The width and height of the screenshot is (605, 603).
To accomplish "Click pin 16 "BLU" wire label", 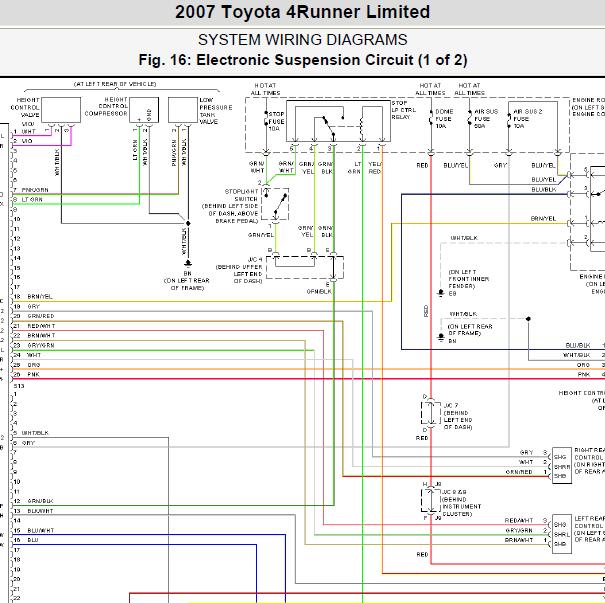I will tap(33, 541).
